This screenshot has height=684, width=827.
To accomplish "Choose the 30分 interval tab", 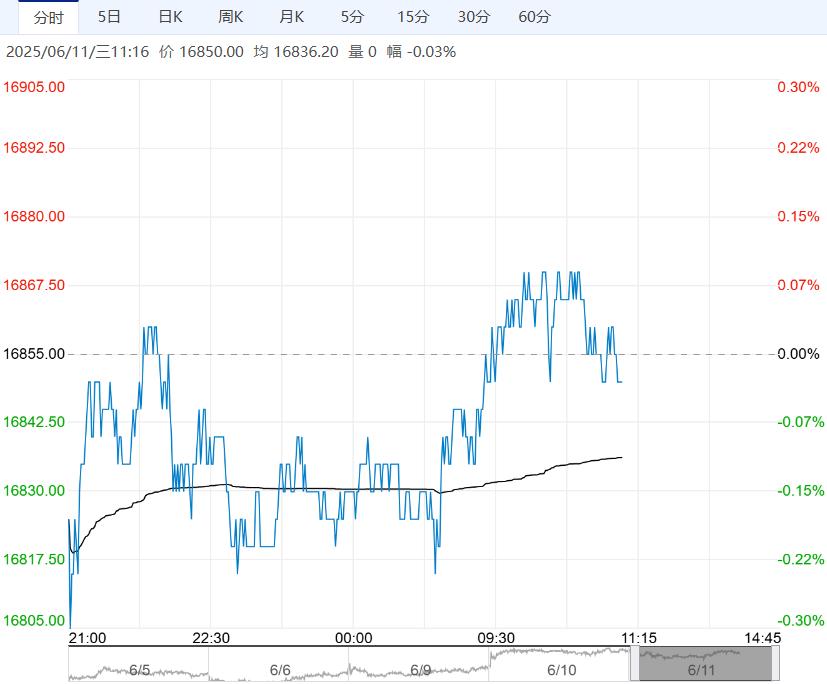I will [x=474, y=17].
